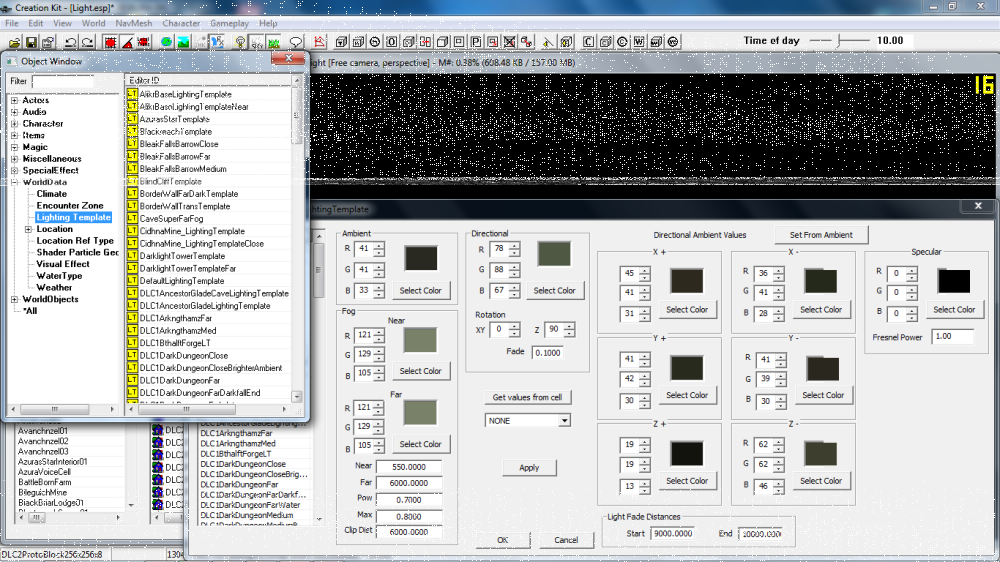Click the open folder toolbar icon
Image resolution: width=1000 pixels, height=562 pixels.
[x=14, y=42]
